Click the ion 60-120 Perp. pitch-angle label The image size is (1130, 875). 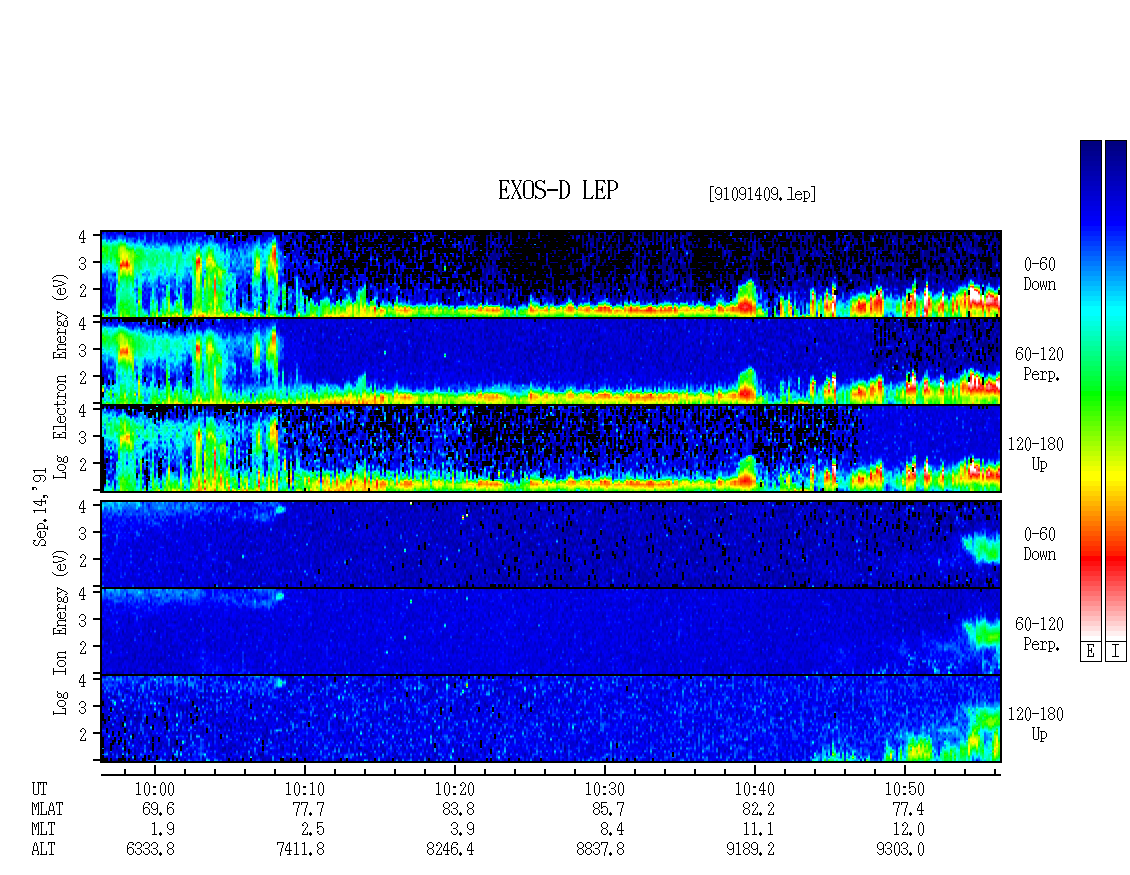click(1039, 634)
